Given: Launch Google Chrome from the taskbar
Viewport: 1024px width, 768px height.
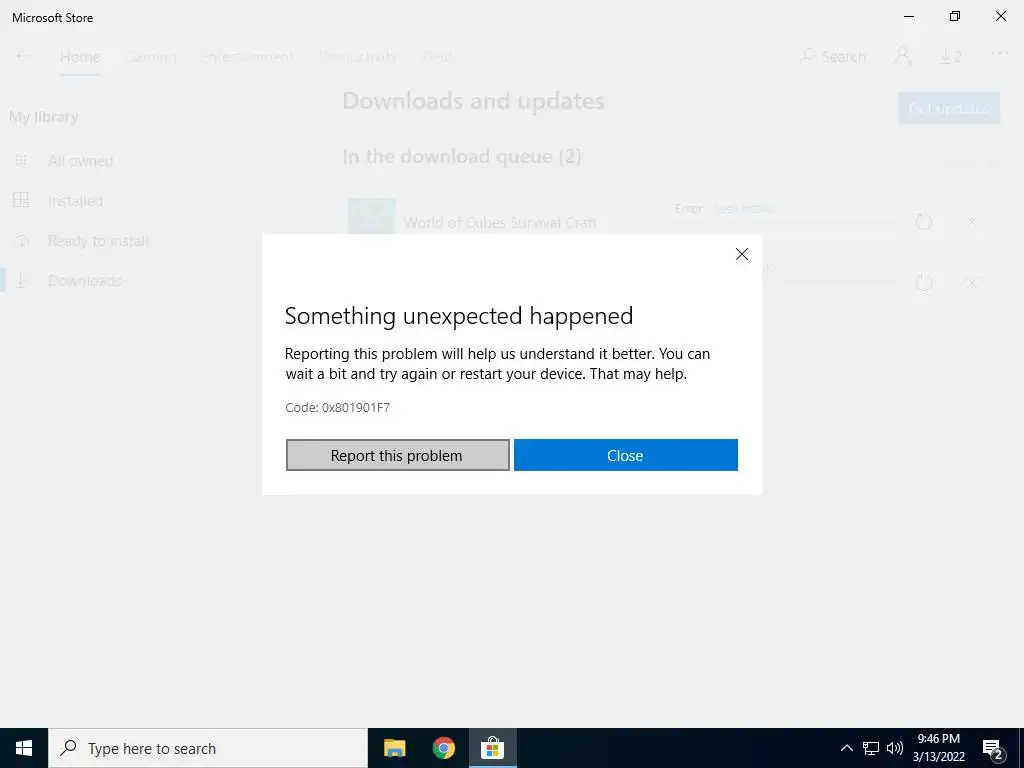Looking at the screenshot, I should (443, 748).
